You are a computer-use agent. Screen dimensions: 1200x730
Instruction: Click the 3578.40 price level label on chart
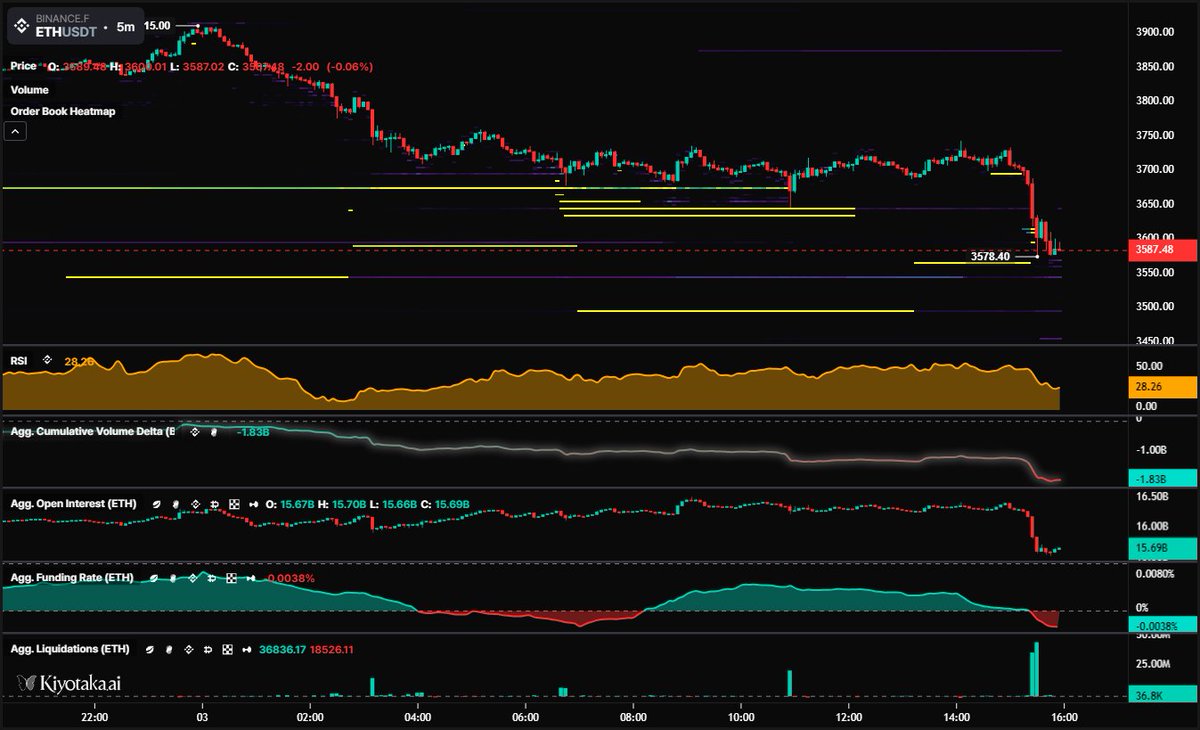pyautogui.click(x=991, y=257)
